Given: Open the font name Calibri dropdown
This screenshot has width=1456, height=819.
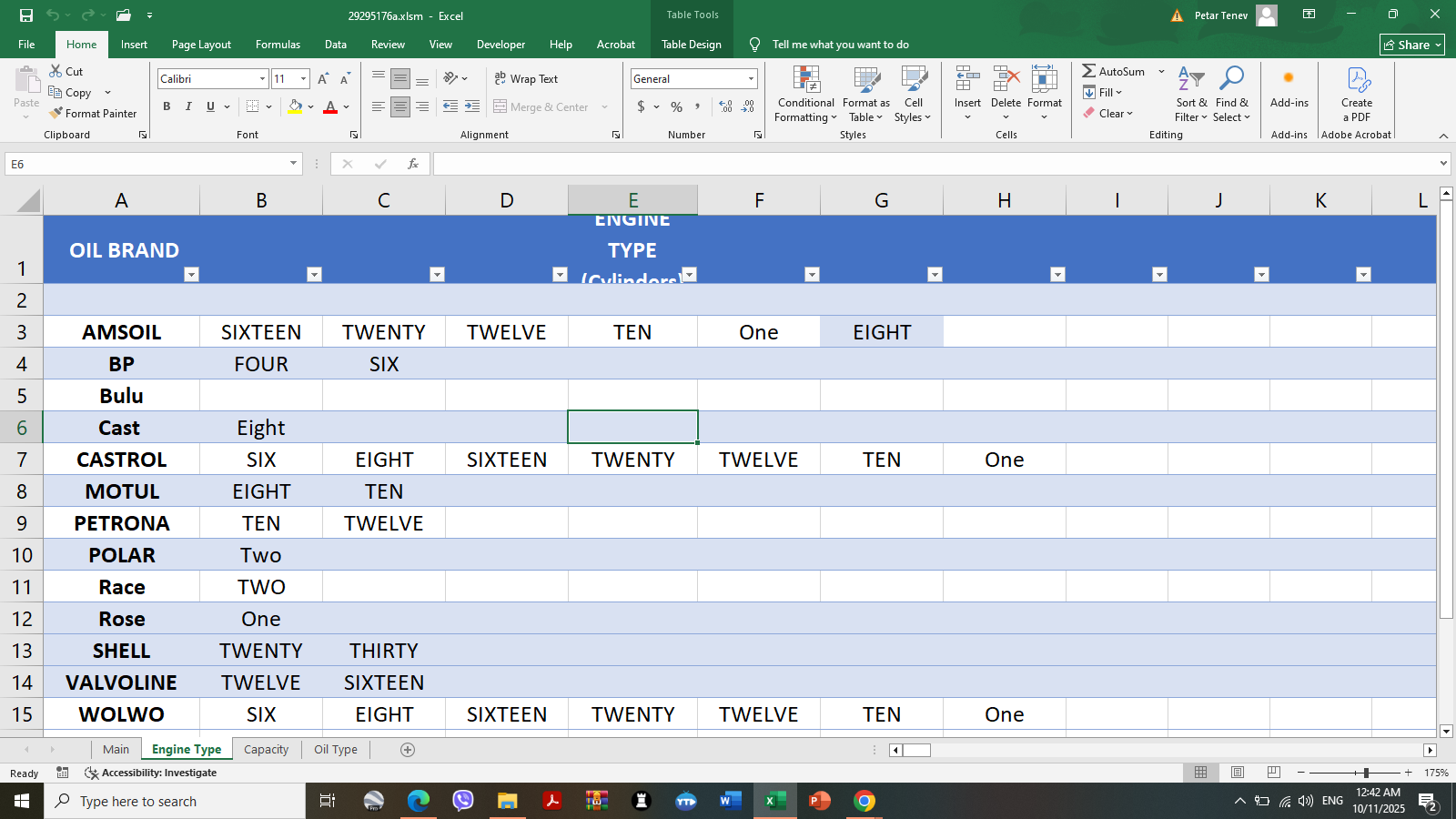Looking at the screenshot, I should click(x=262, y=79).
